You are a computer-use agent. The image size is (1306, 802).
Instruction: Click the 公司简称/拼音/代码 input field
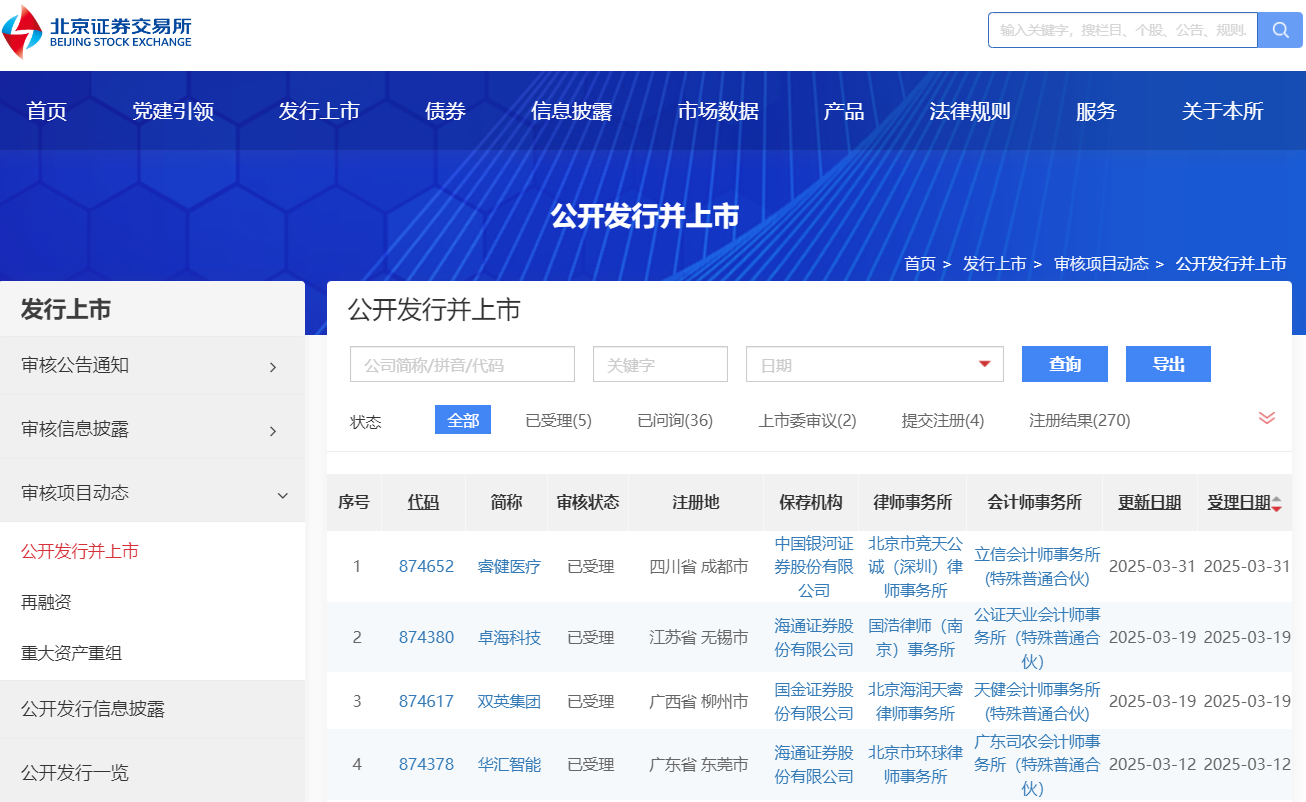point(462,365)
